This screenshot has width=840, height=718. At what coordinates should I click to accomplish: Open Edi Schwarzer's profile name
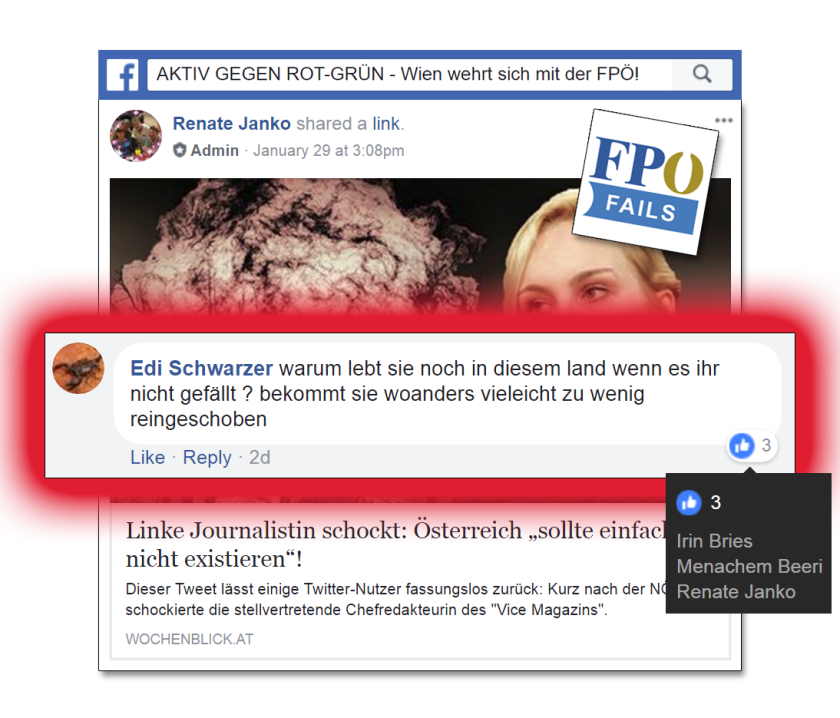pos(201,369)
